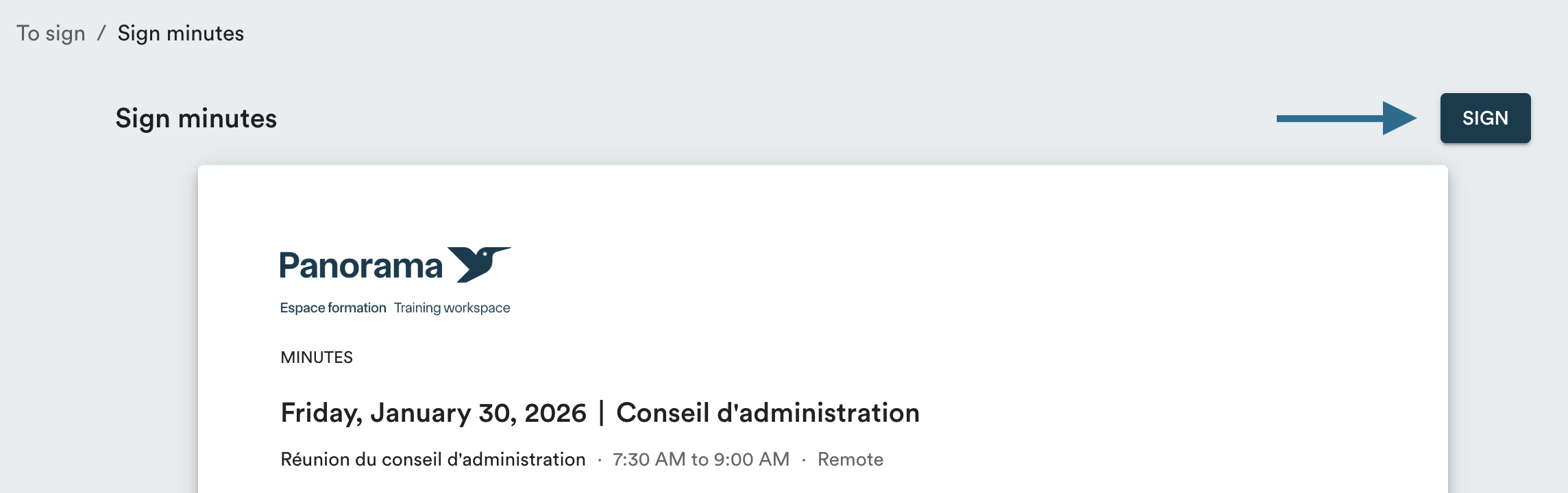
Task: Click the breadcrumb slash separator
Action: coord(101,34)
